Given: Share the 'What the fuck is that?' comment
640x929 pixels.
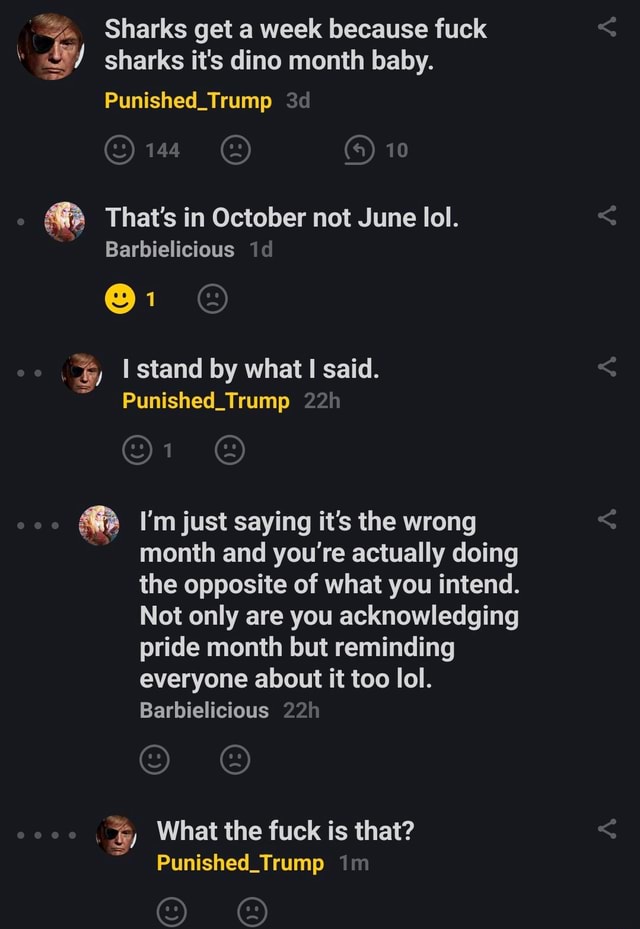Looking at the screenshot, I should 607,828.
